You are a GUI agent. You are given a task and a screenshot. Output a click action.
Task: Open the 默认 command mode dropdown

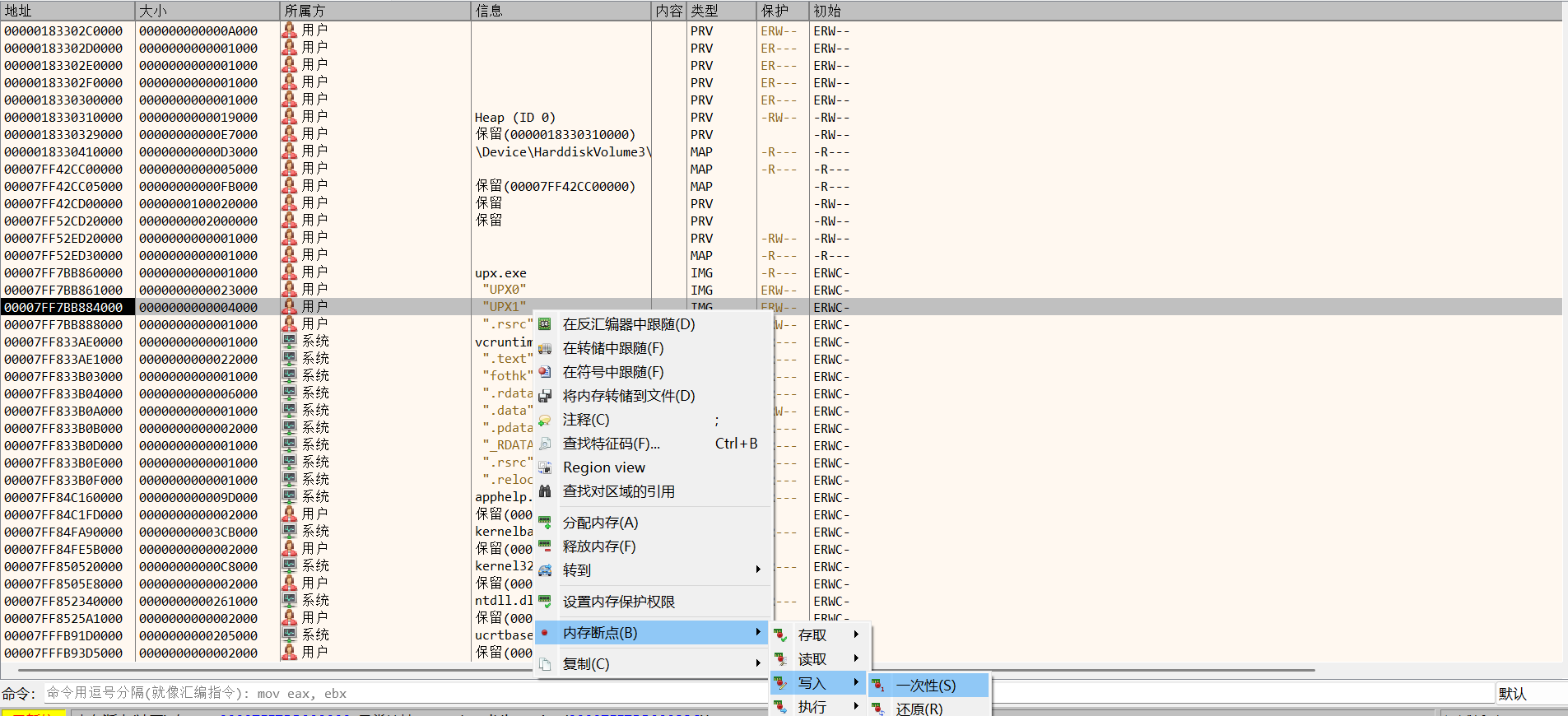[x=1531, y=694]
